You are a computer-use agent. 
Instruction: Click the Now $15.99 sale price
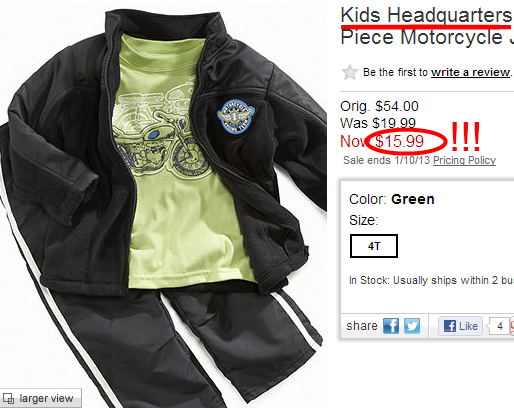click(x=382, y=141)
